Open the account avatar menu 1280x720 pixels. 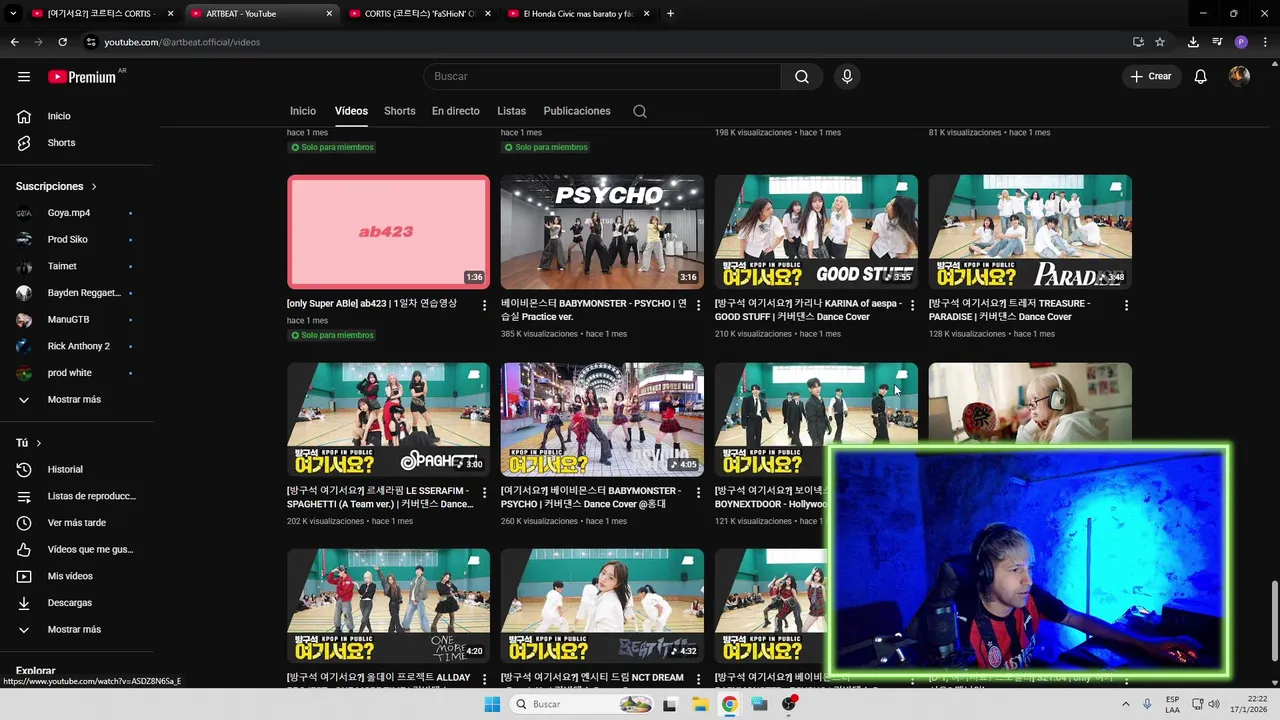point(1240,76)
